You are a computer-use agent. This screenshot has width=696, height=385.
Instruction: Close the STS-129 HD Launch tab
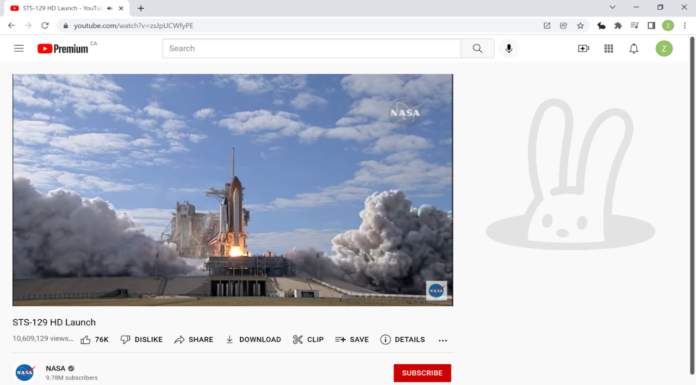(x=121, y=8)
